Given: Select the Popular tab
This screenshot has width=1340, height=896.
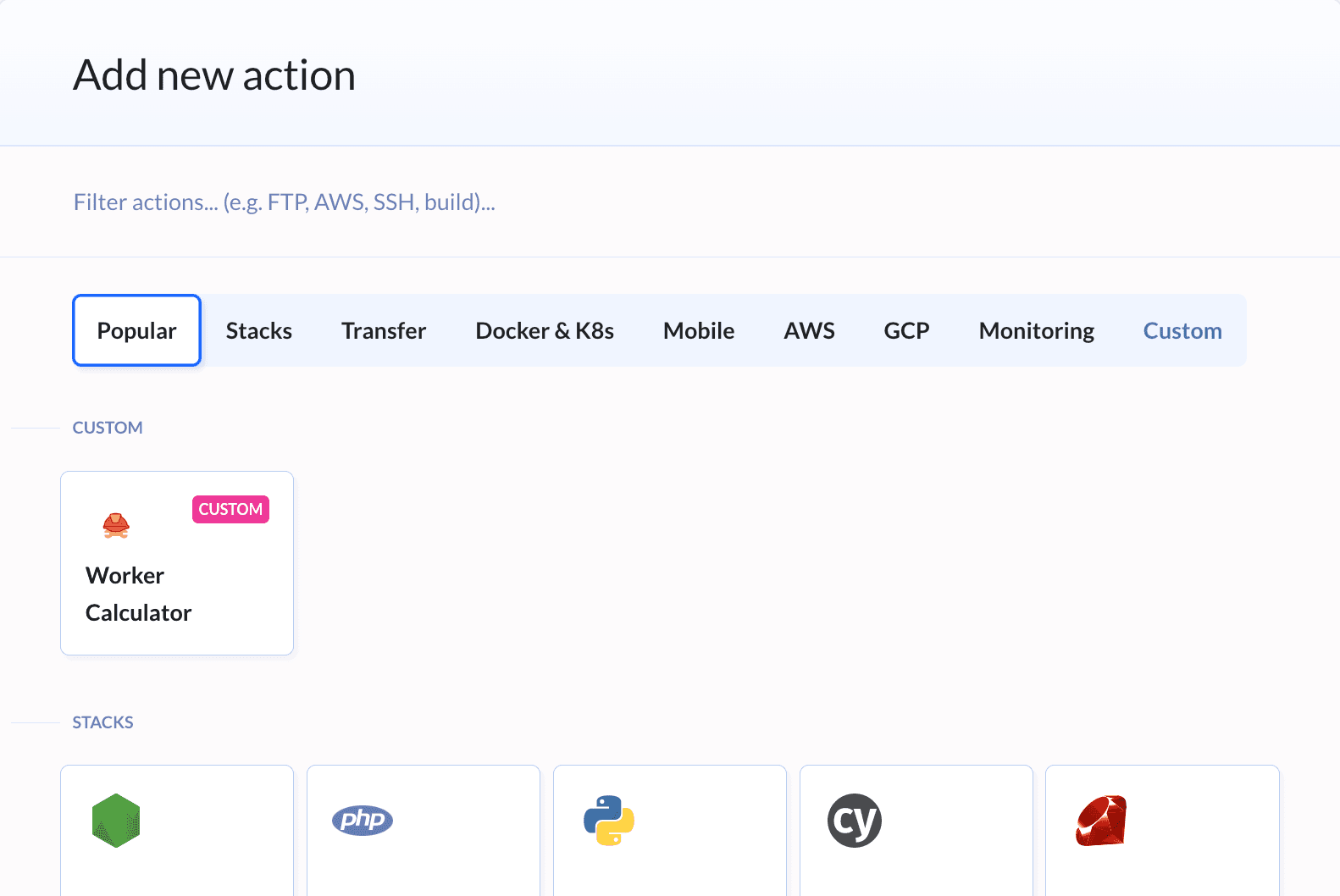Looking at the screenshot, I should pyautogui.click(x=136, y=330).
